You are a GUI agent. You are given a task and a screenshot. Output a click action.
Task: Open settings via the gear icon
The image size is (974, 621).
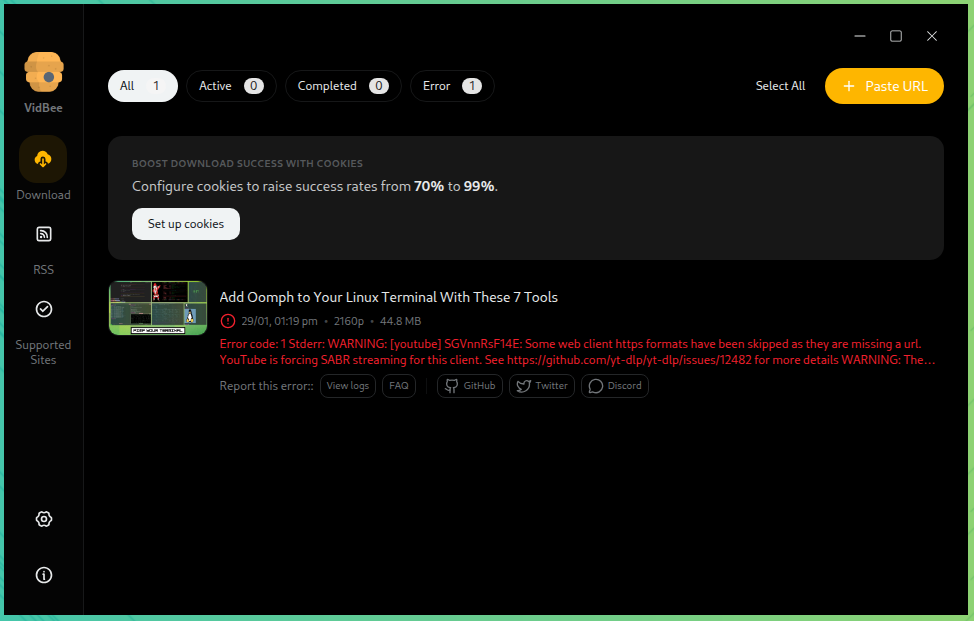43,519
